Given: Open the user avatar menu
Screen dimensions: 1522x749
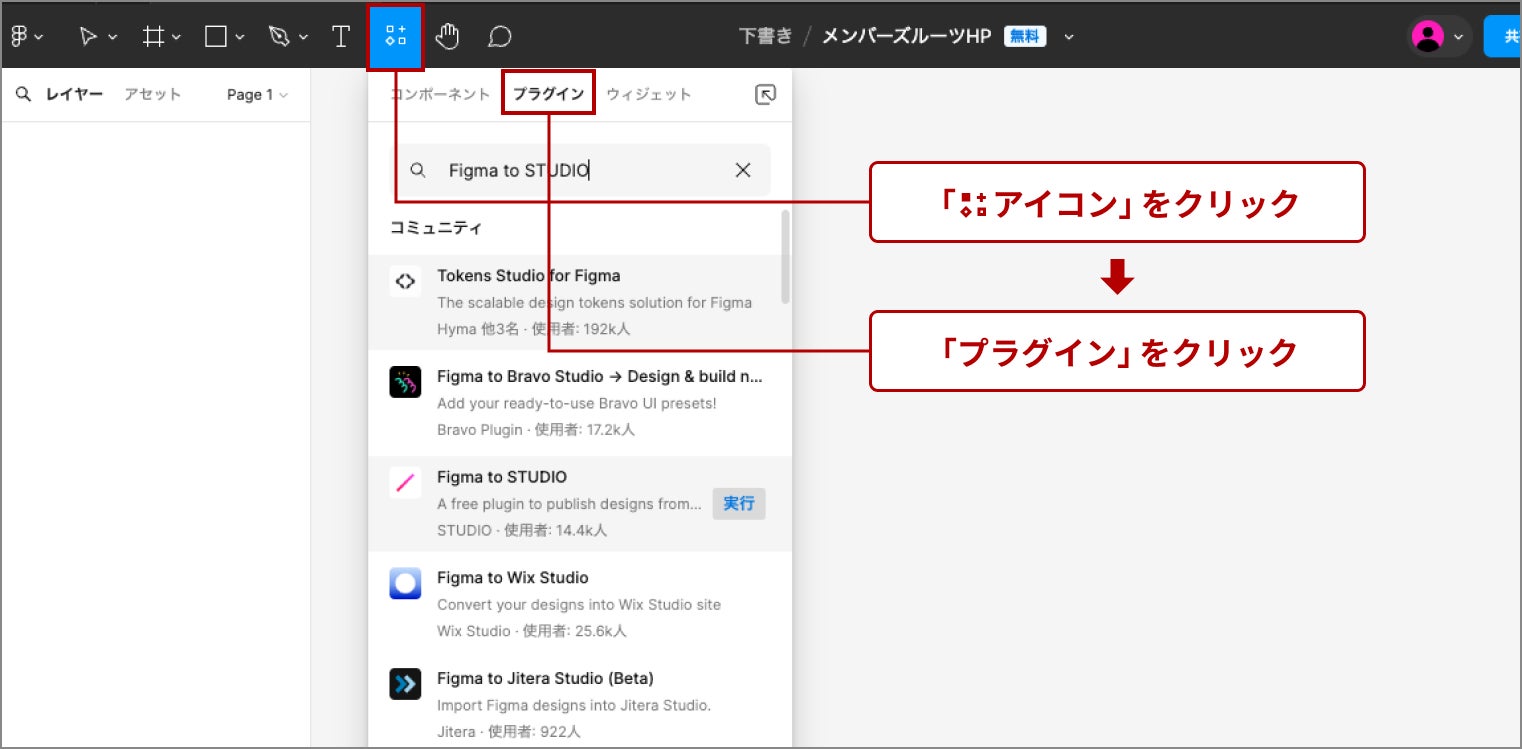Looking at the screenshot, I should 1427,37.
